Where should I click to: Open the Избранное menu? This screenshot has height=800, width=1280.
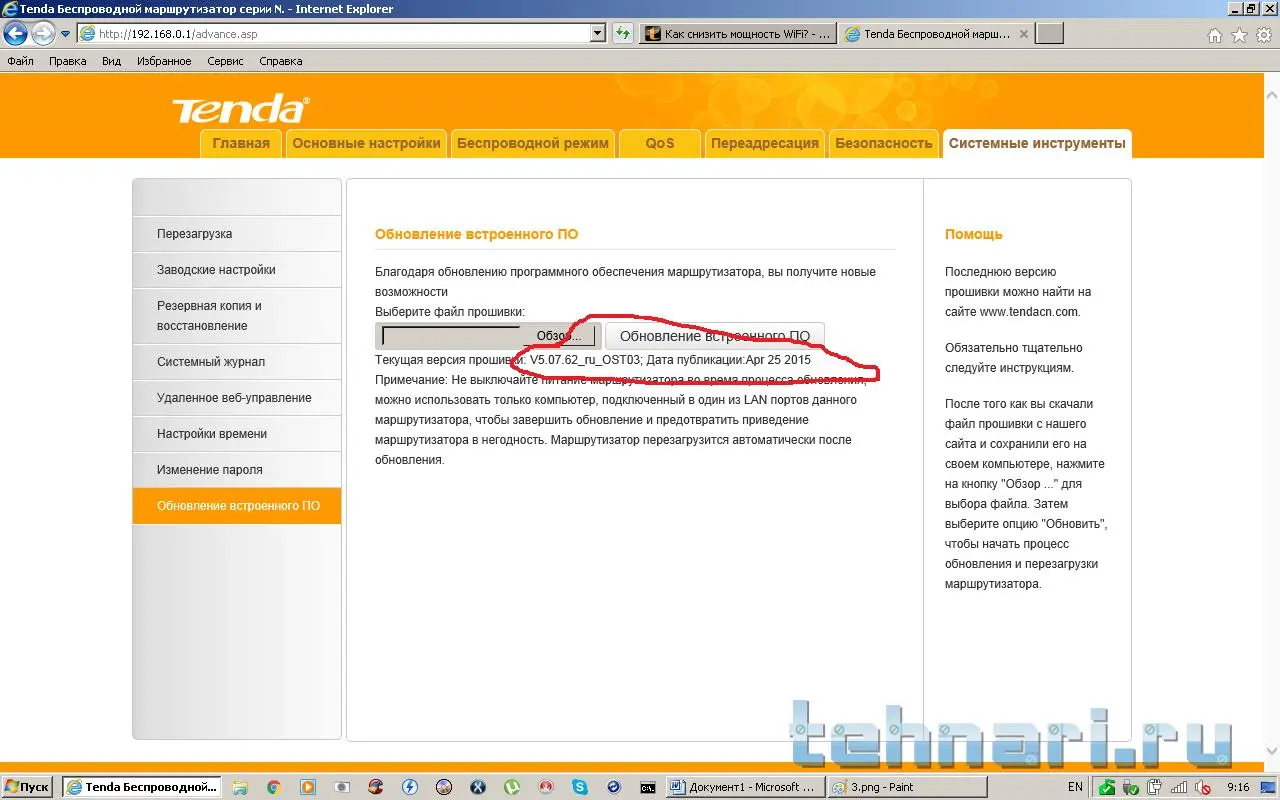[x=164, y=61]
